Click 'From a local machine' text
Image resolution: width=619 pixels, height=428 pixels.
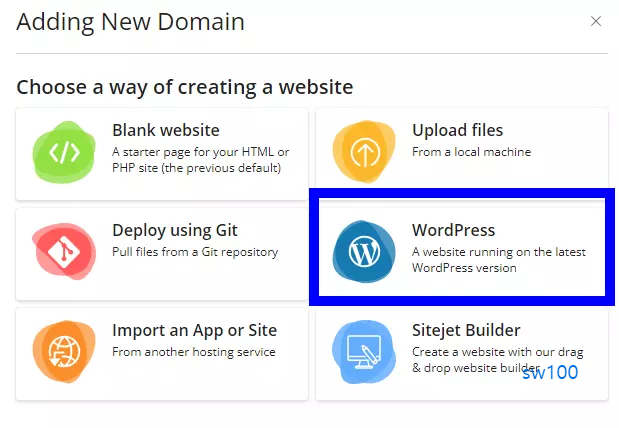coord(471,152)
